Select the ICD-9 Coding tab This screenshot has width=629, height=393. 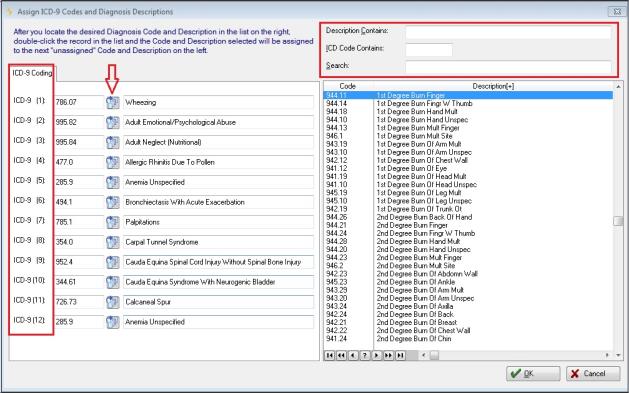point(32,73)
